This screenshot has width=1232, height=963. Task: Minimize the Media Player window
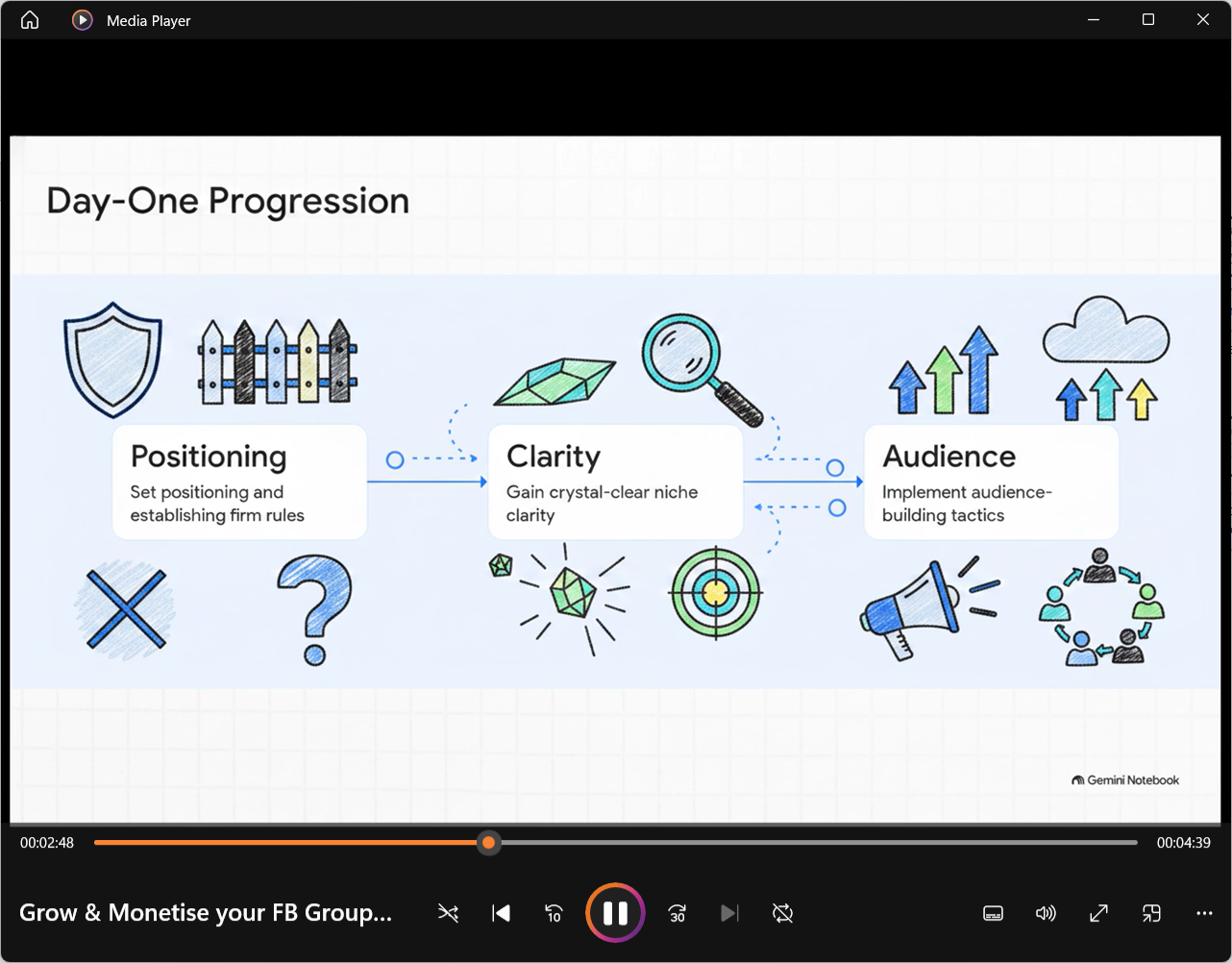point(1094,19)
